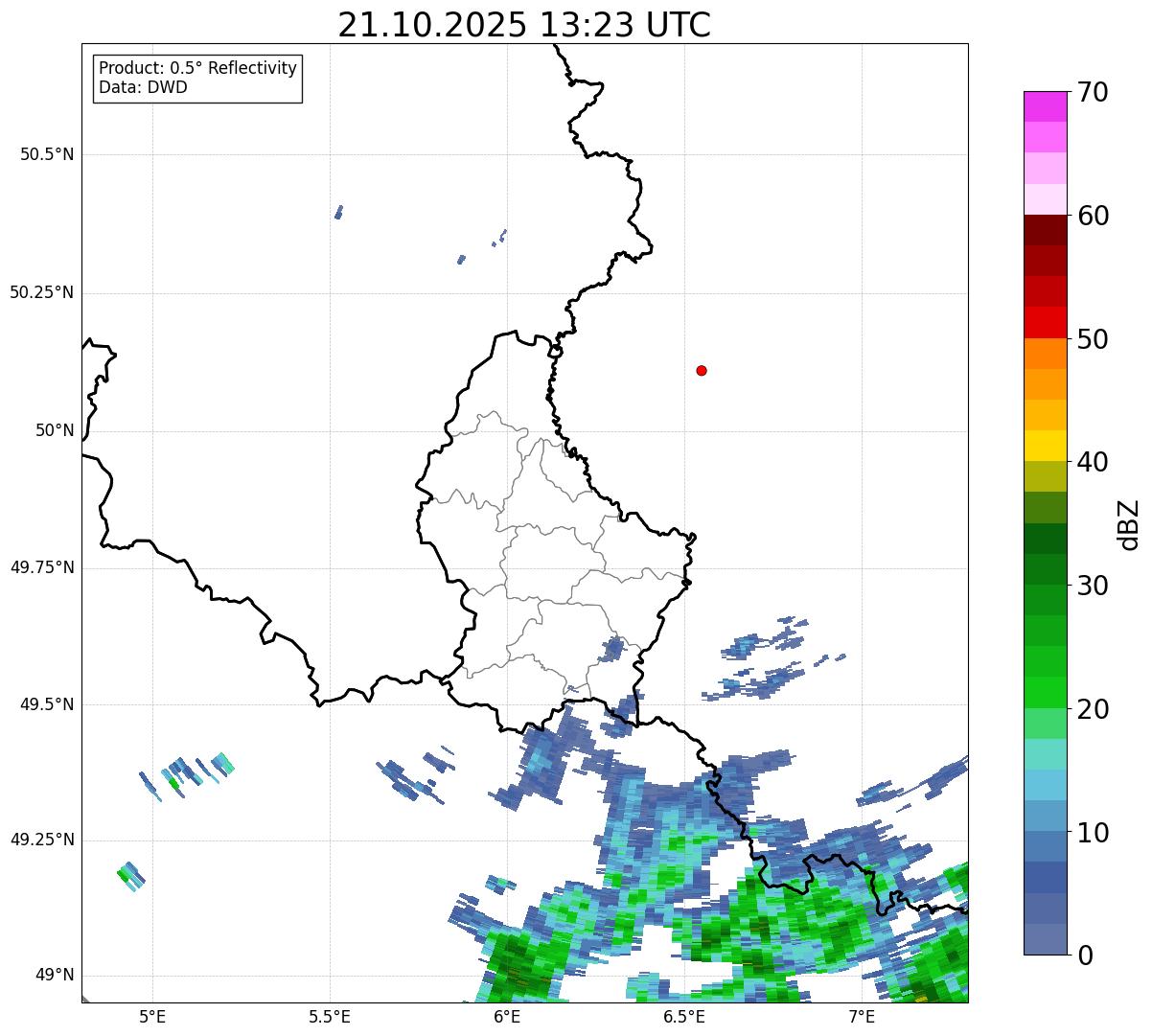1152x1036 pixels.
Task: Click the plot title 21.10.2025 13:23 UTC
Action: pyautogui.click(x=524, y=25)
